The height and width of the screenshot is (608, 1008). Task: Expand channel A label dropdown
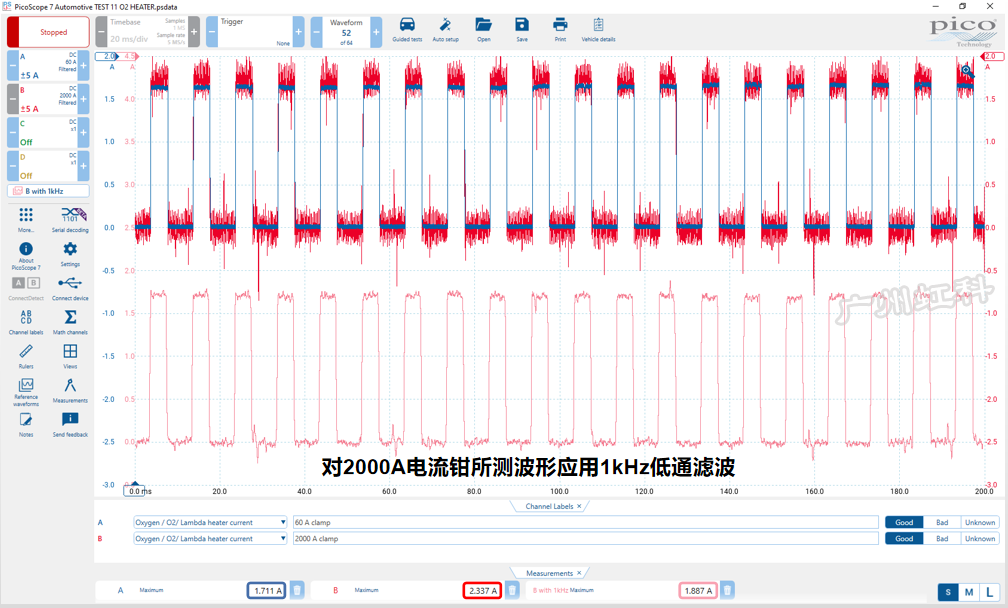coord(283,523)
